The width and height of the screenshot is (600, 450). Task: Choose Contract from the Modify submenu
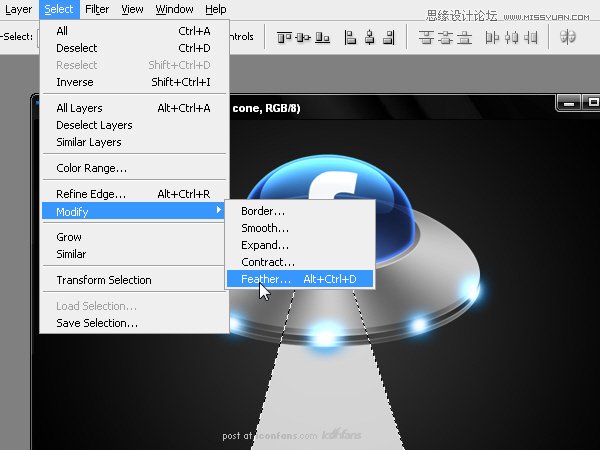point(268,262)
